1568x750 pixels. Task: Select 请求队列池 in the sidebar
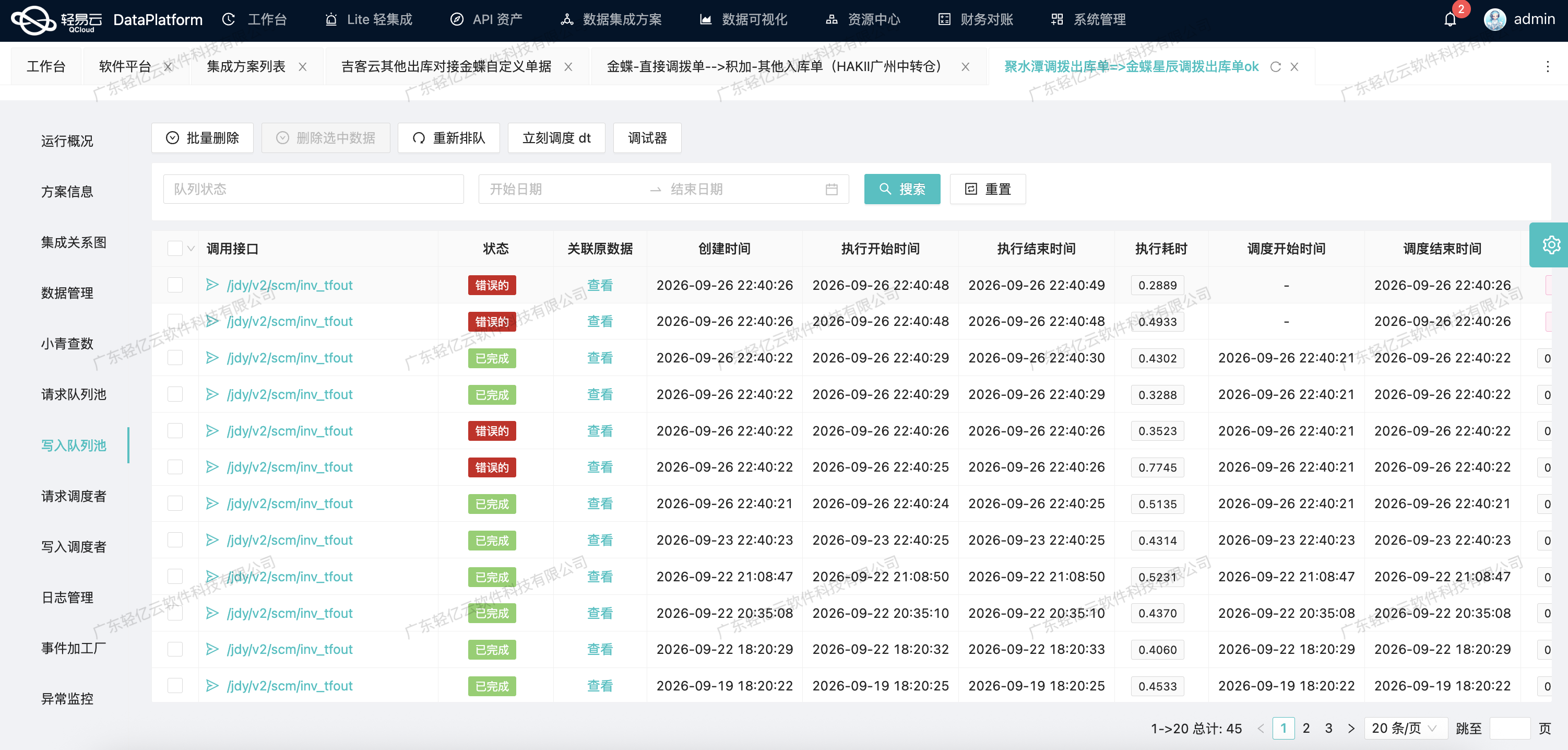pos(74,394)
